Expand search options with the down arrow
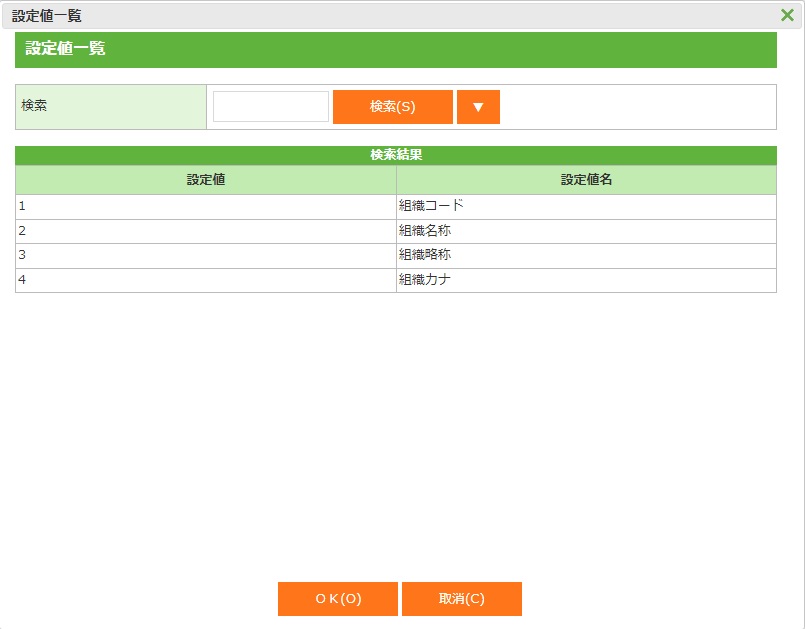805x629 pixels. (478, 107)
